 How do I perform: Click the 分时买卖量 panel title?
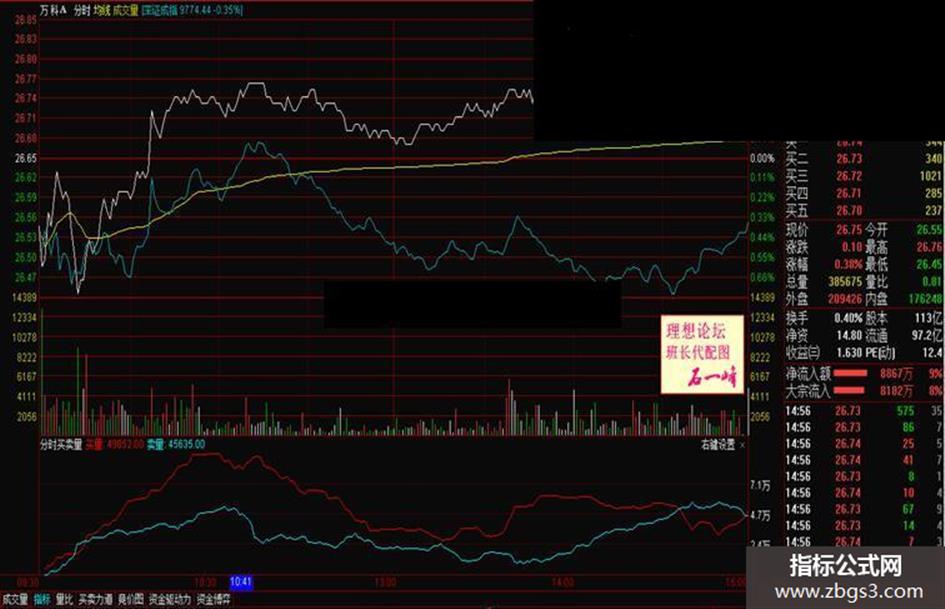[x=61, y=444]
